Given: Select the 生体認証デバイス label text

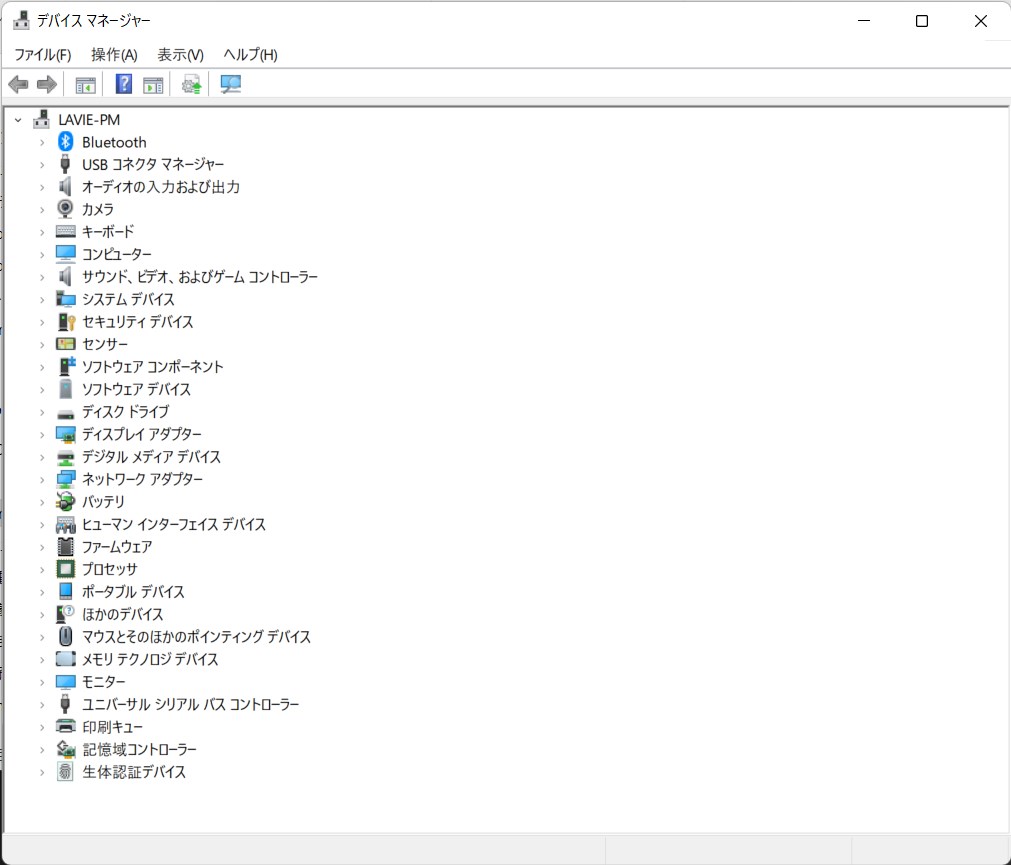Looking at the screenshot, I should click(134, 772).
